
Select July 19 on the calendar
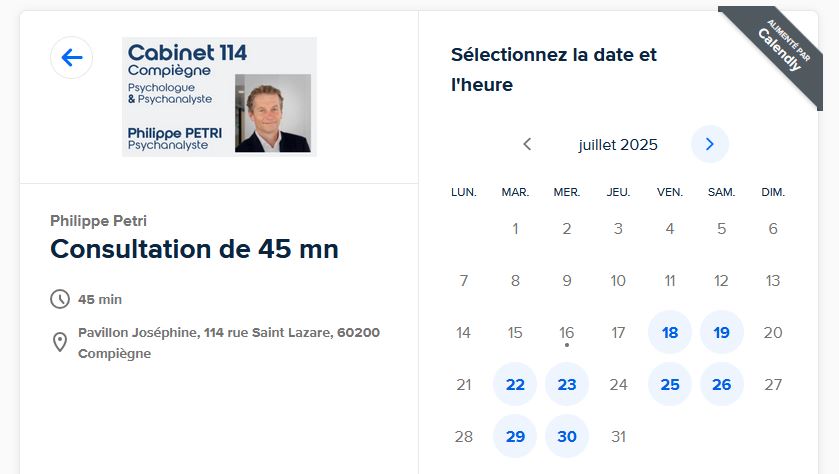point(721,332)
